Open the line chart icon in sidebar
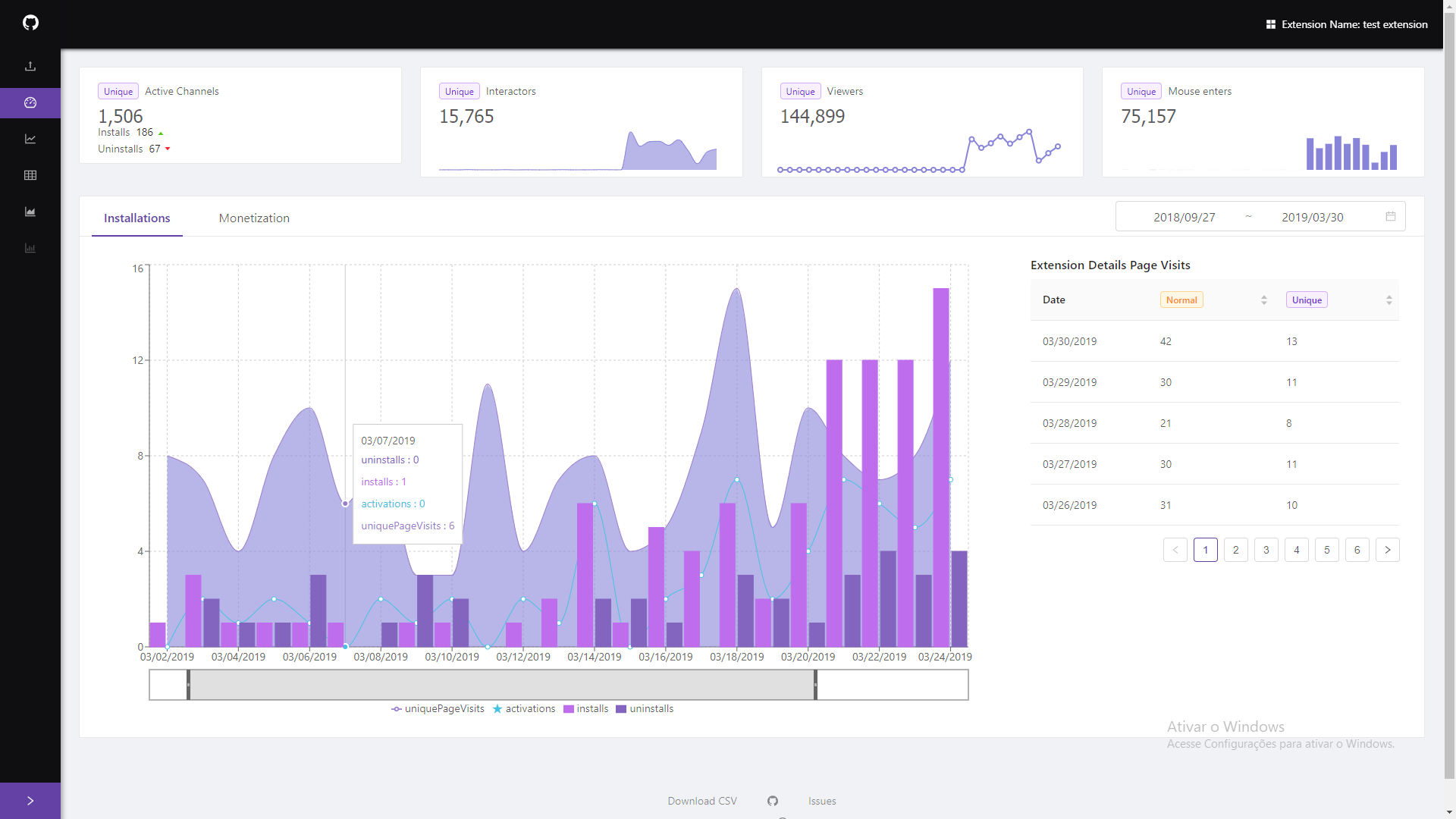 click(30, 139)
